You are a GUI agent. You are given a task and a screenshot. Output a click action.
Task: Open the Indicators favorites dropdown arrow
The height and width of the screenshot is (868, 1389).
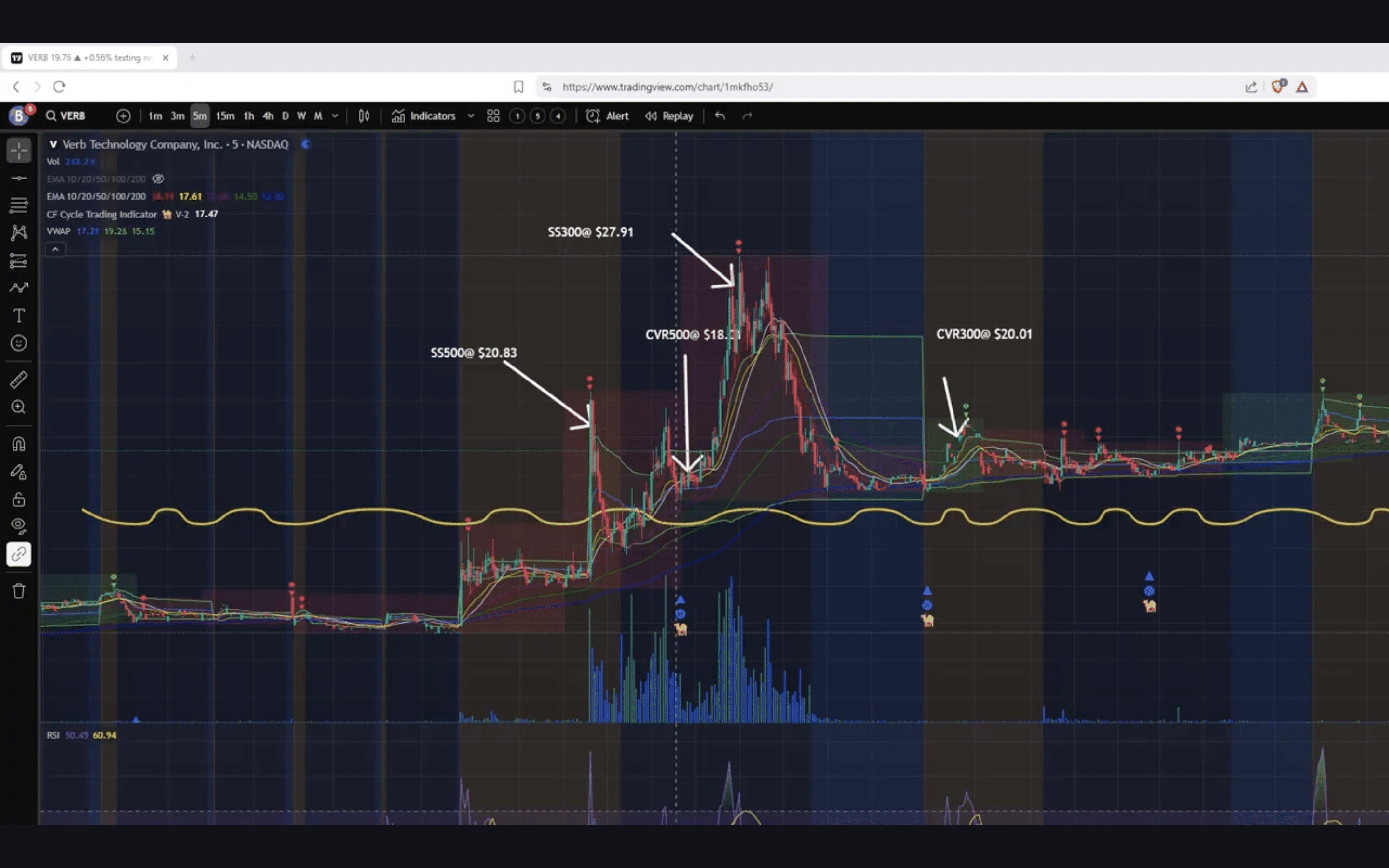tap(471, 116)
